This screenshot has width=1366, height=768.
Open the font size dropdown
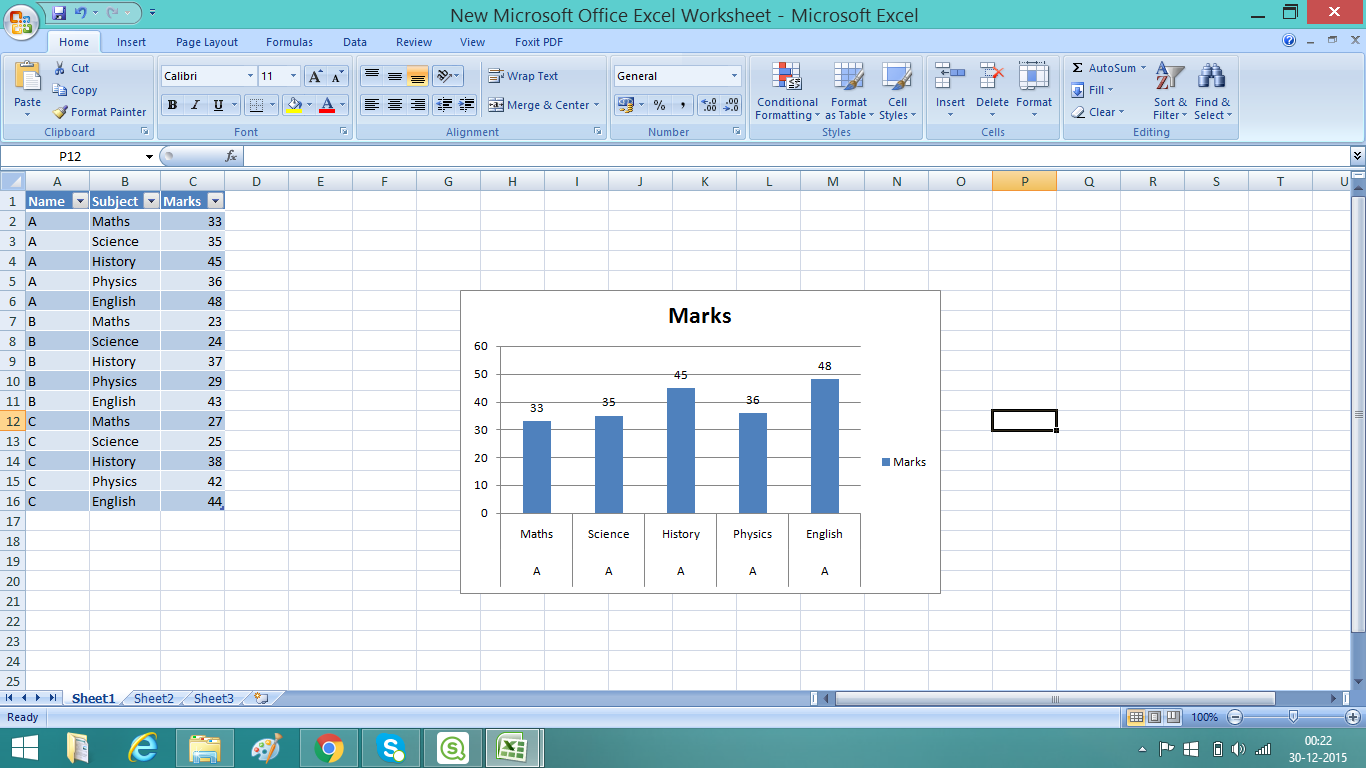point(293,76)
